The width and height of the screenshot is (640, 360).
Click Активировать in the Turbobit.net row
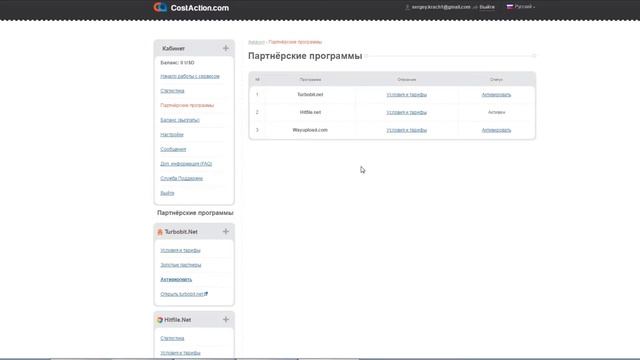496,95
